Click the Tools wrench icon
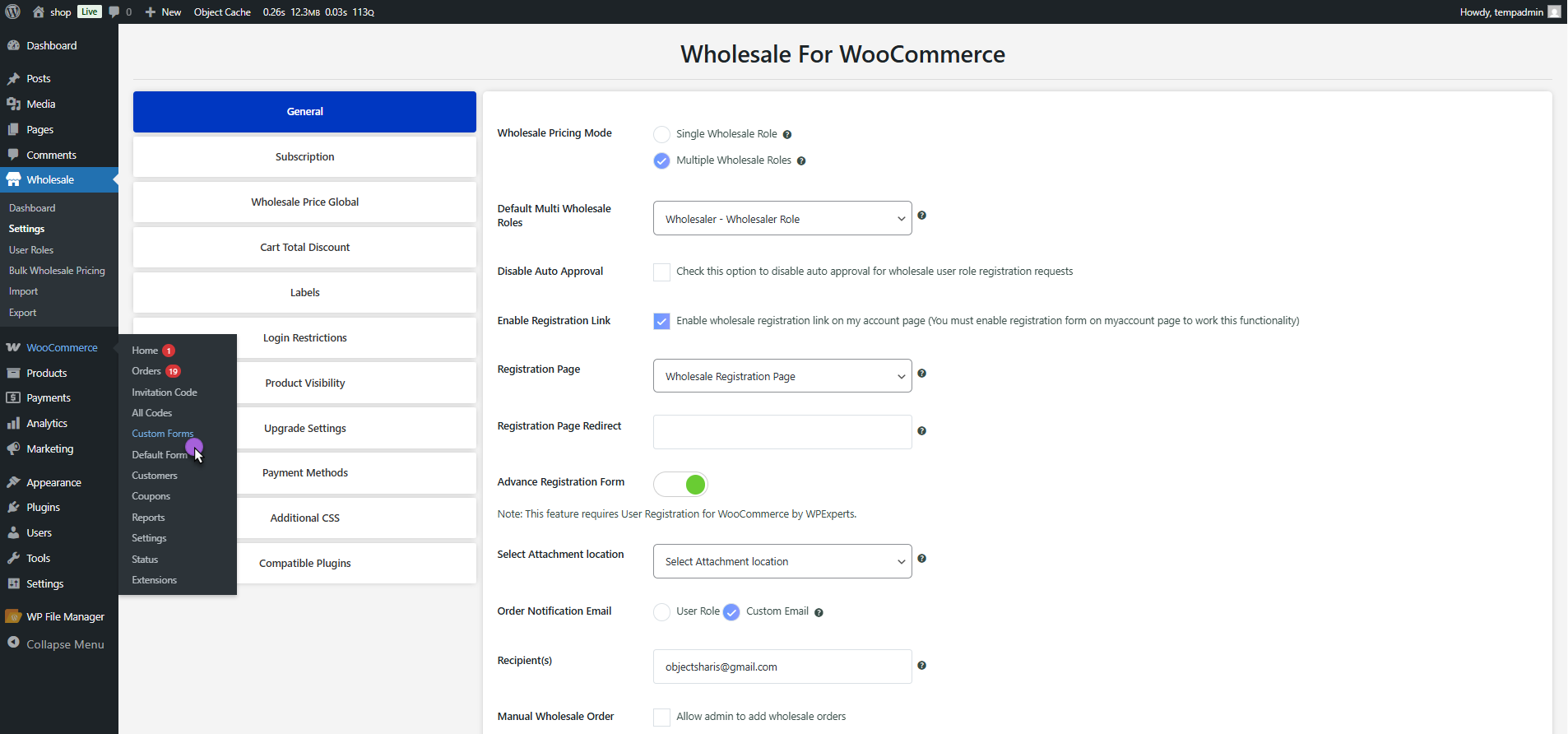Image resolution: width=1568 pixels, height=734 pixels. click(x=13, y=558)
